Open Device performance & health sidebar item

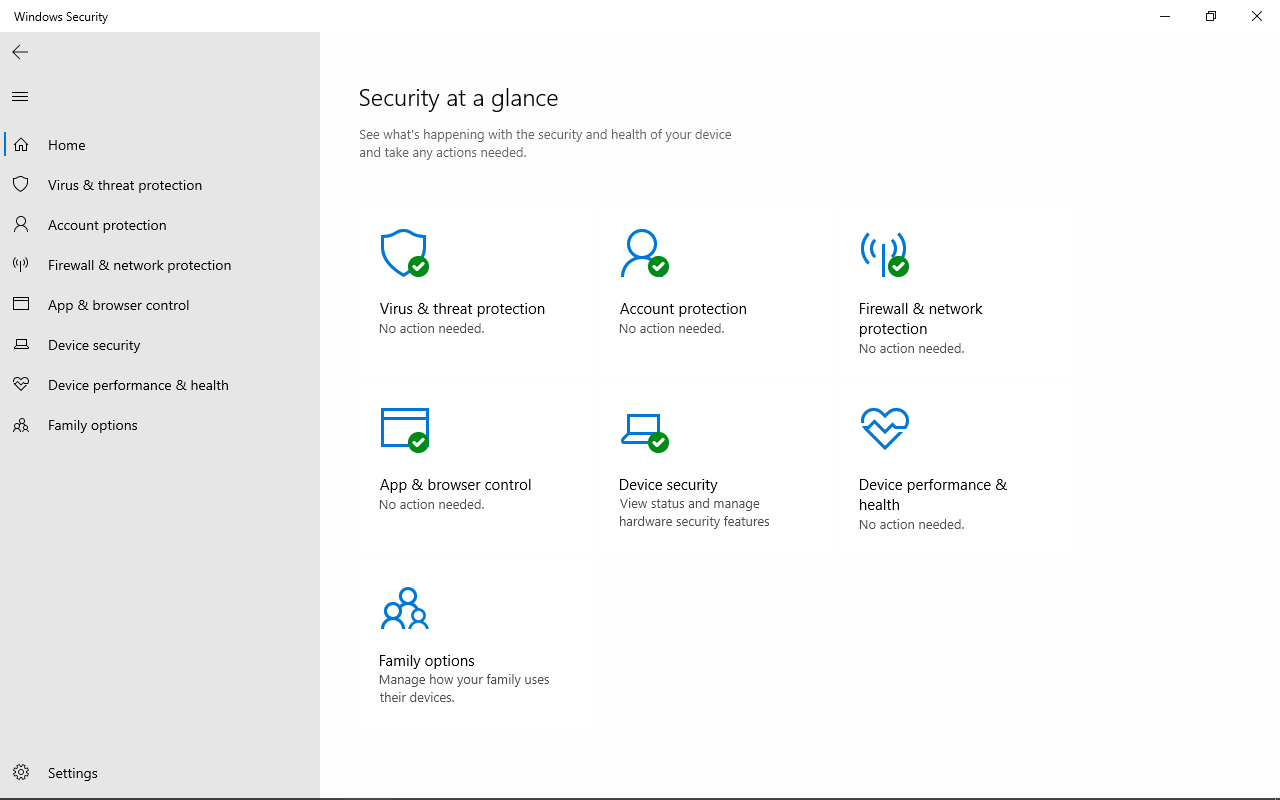(x=138, y=385)
